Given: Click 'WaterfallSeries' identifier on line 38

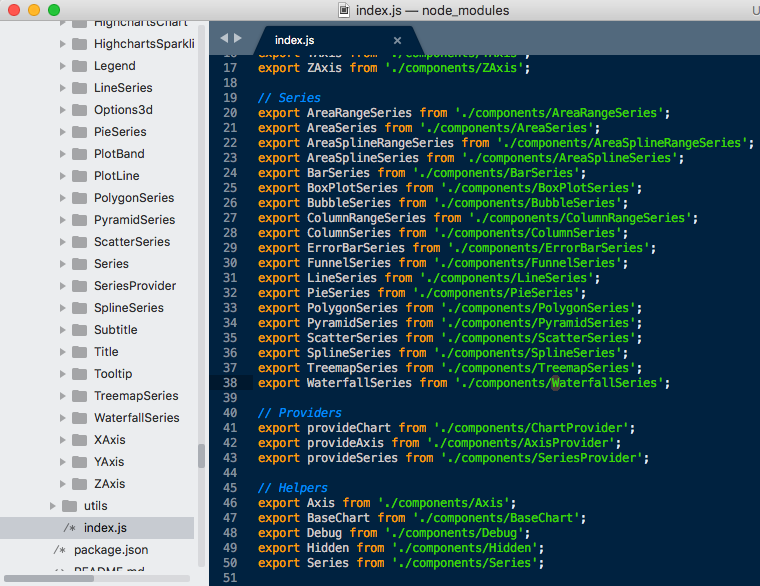Looking at the screenshot, I should click(x=359, y=383).
